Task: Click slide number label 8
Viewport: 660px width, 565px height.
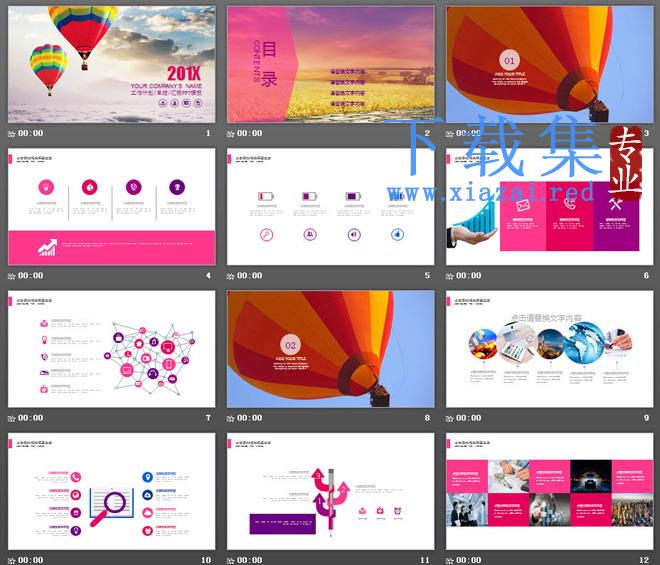Action: click(x=427, y=418)
